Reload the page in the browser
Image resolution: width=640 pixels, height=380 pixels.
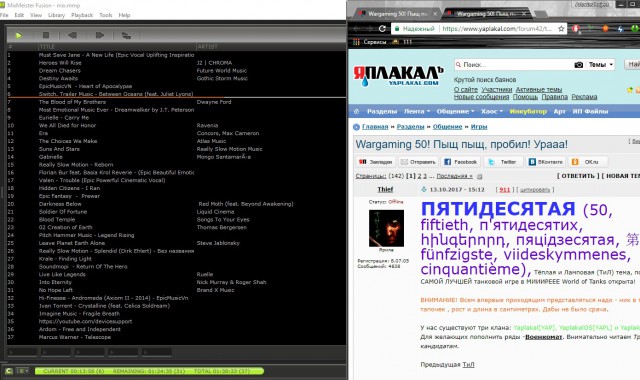point(382,29)
